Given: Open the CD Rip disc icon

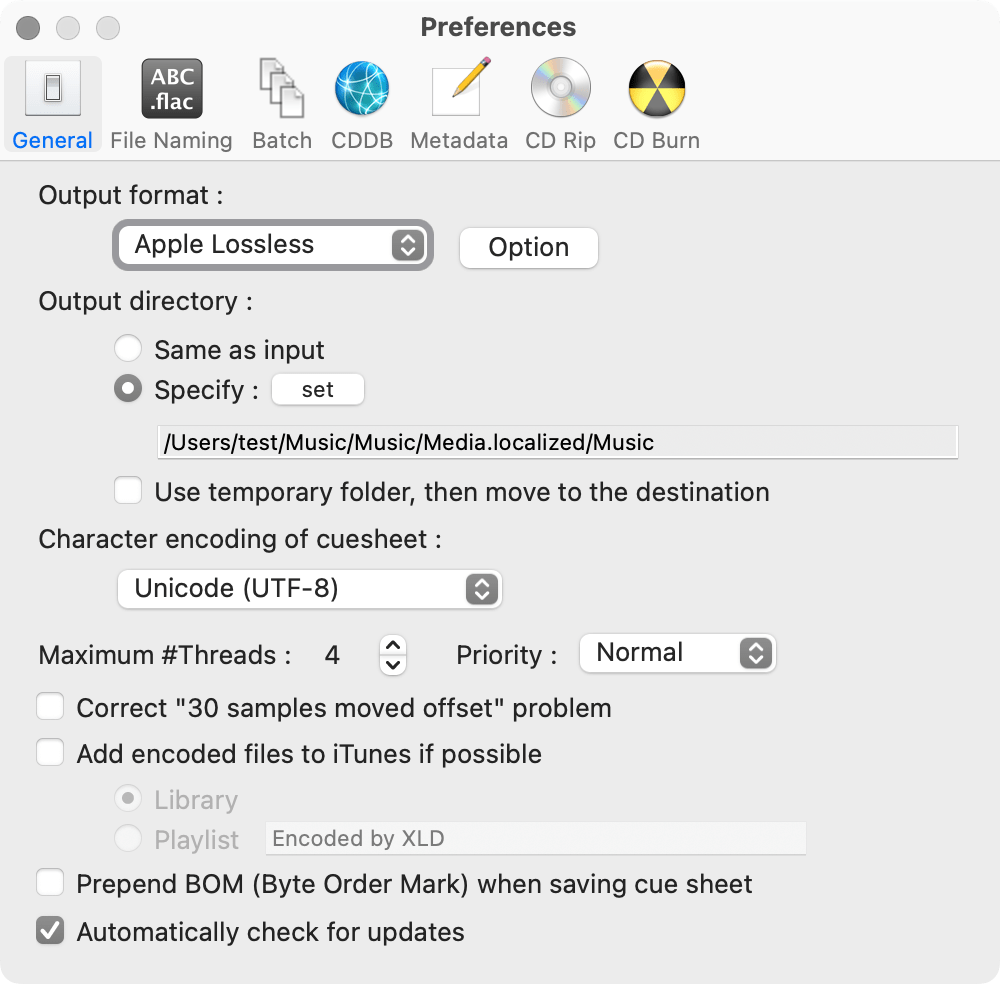Looking at the screenshot, I should click(560, 90).
